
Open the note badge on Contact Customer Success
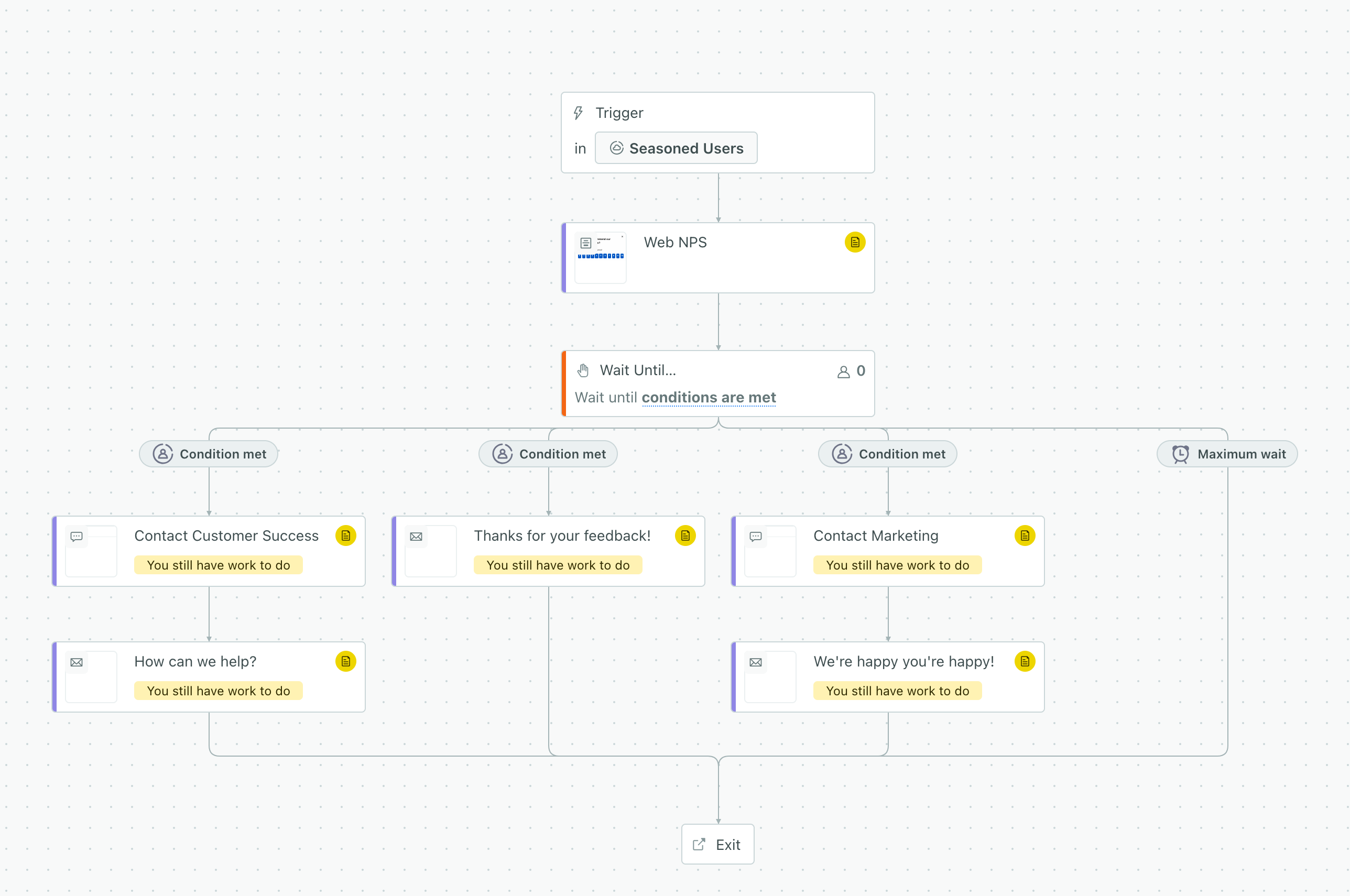pyautogui.click(x=346, y=536)
